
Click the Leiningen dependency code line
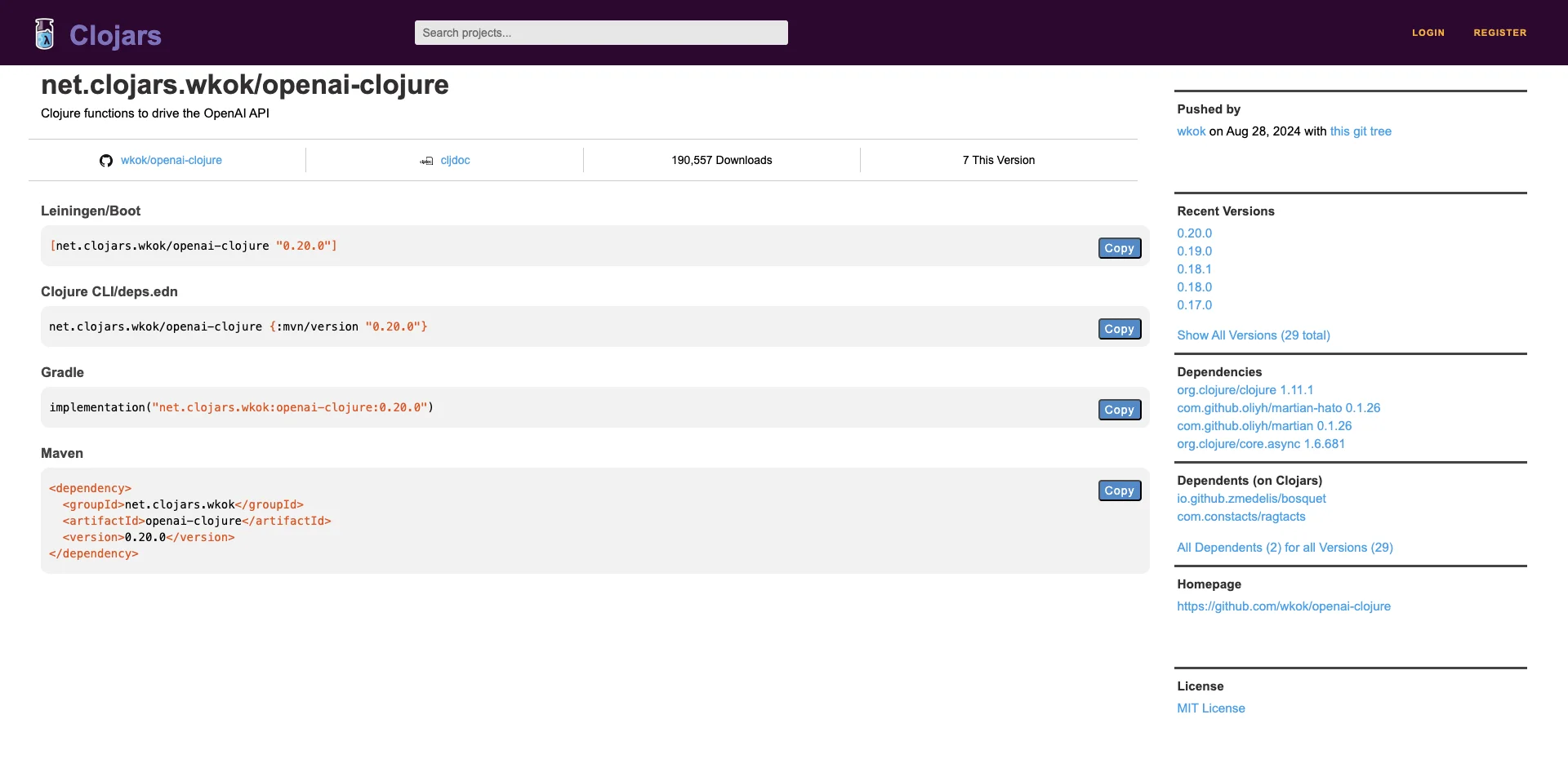coord(194,246)
